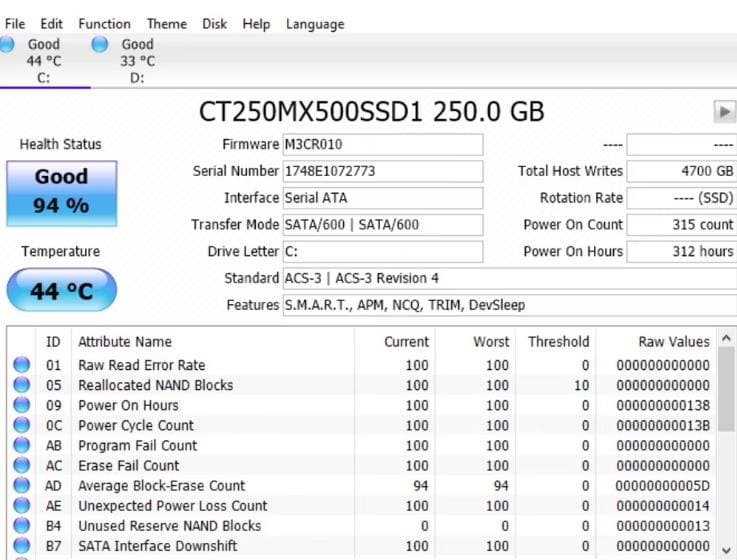The image size is (737, 560).
Task: Click the Raw Values column header
Action: [x=656, y=342]
